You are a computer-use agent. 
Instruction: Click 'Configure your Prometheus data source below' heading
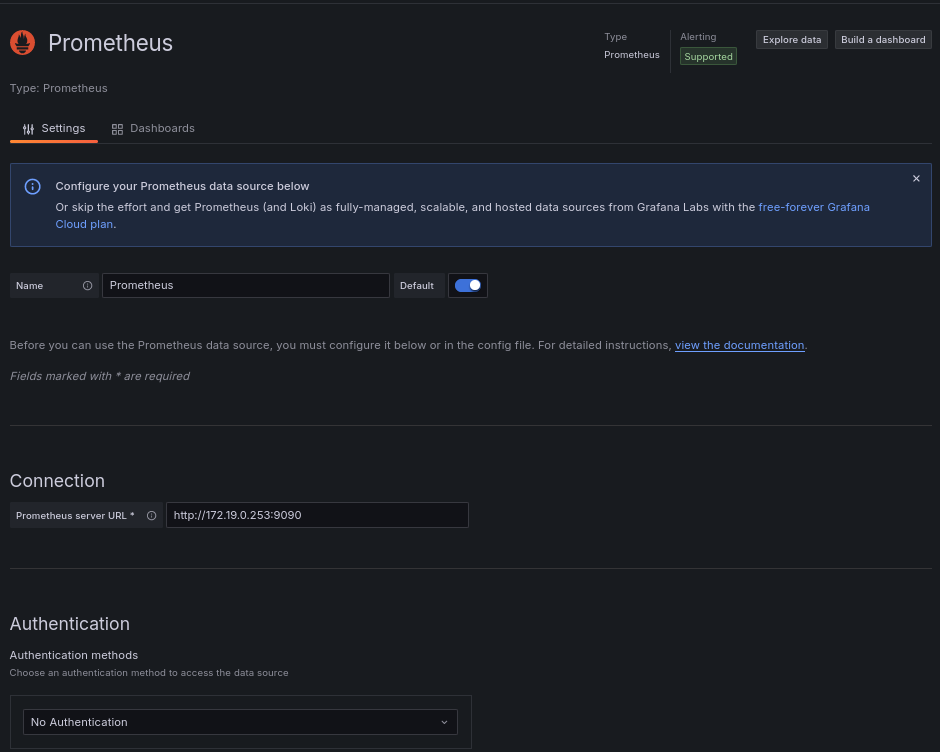(x=182, y=186)
